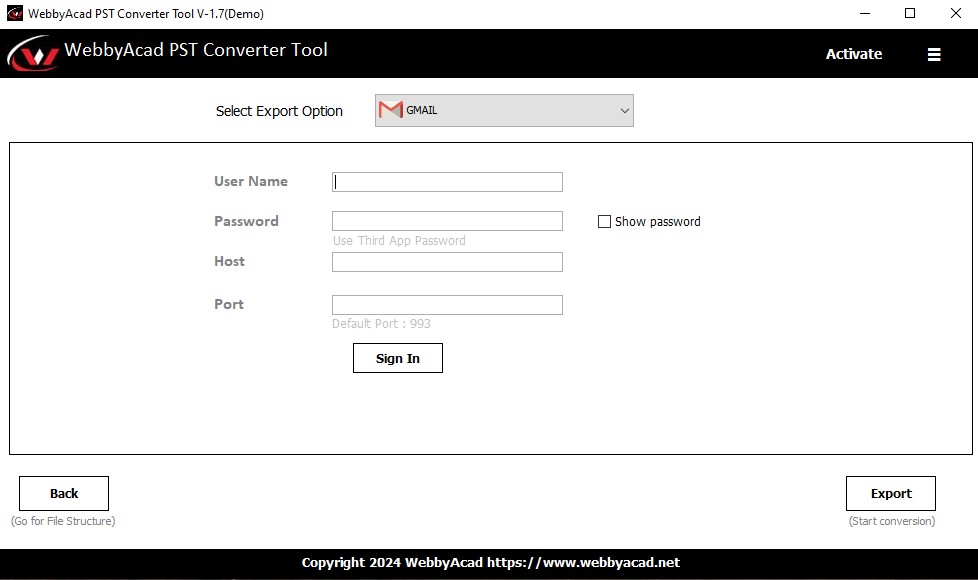
Task: Click the Back button
Action: [64, 493]
